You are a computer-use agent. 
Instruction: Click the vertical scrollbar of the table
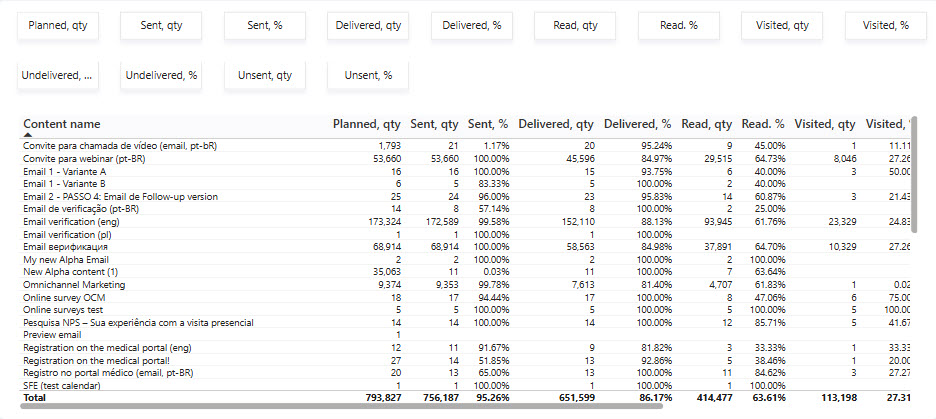tap(915, 170)
